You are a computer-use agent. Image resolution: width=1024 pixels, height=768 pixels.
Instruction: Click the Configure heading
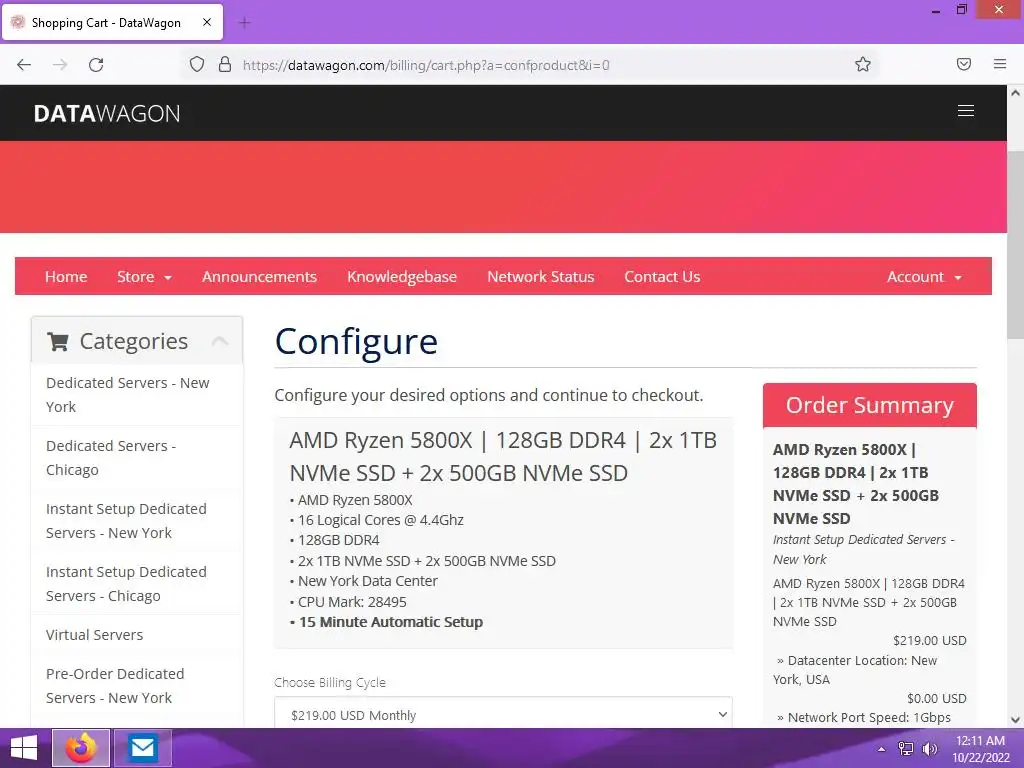pyautogui.click(x=356, y=342)
